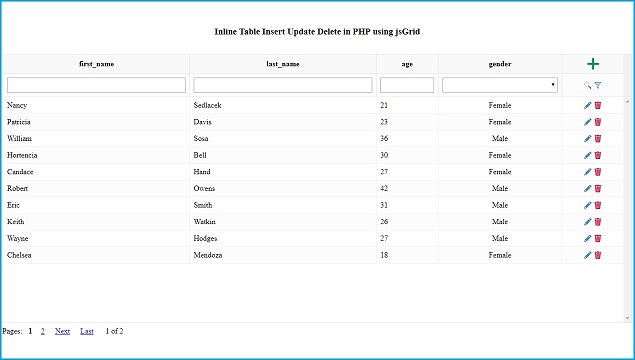This screenshot has height=360, width=635.
Task: Delete the Candace Hand row
Action: (598, 172)
